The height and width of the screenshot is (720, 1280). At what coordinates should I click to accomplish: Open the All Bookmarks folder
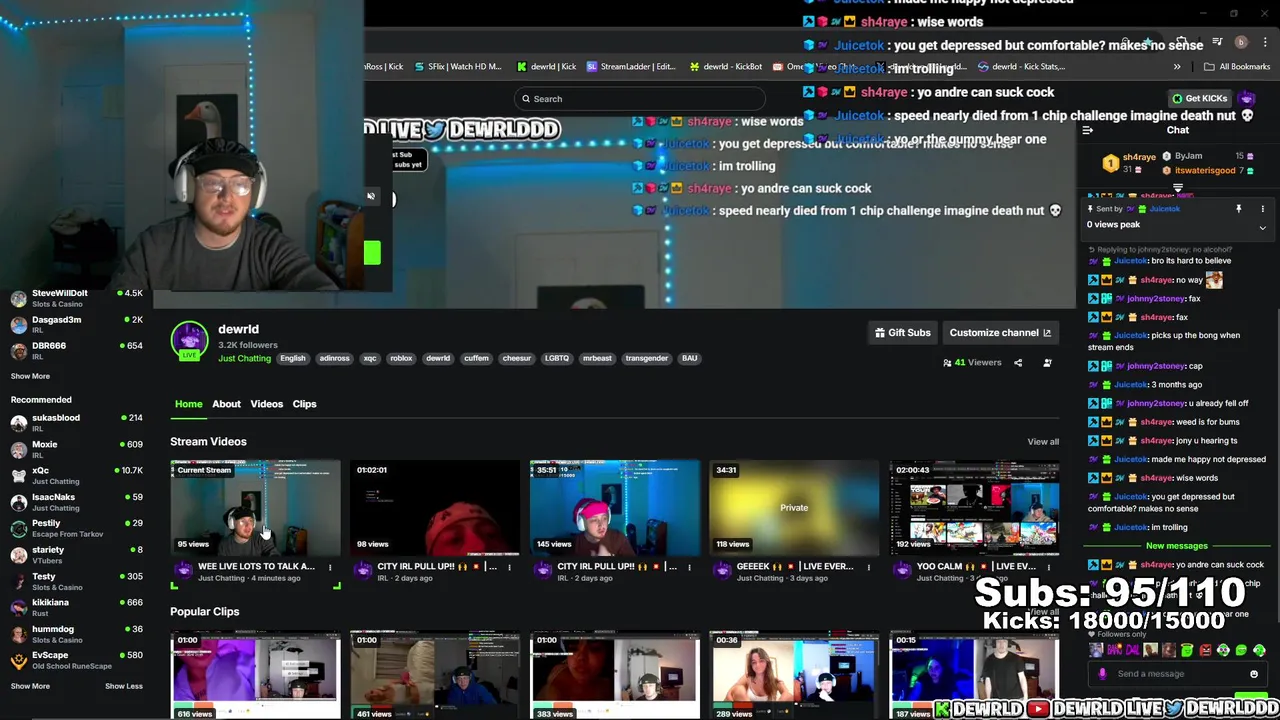coord(1237,67)
